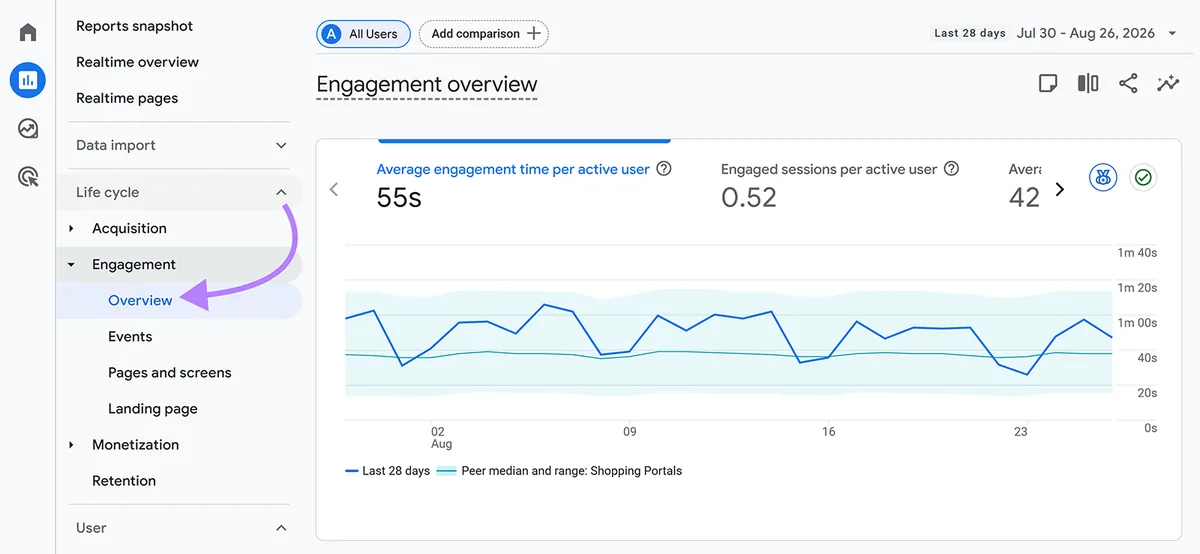Viewport: 1200px width, 554px height.
Task: Click help icon beside Average engagement time
Action: pyautogui.click(x=664, y=169)
